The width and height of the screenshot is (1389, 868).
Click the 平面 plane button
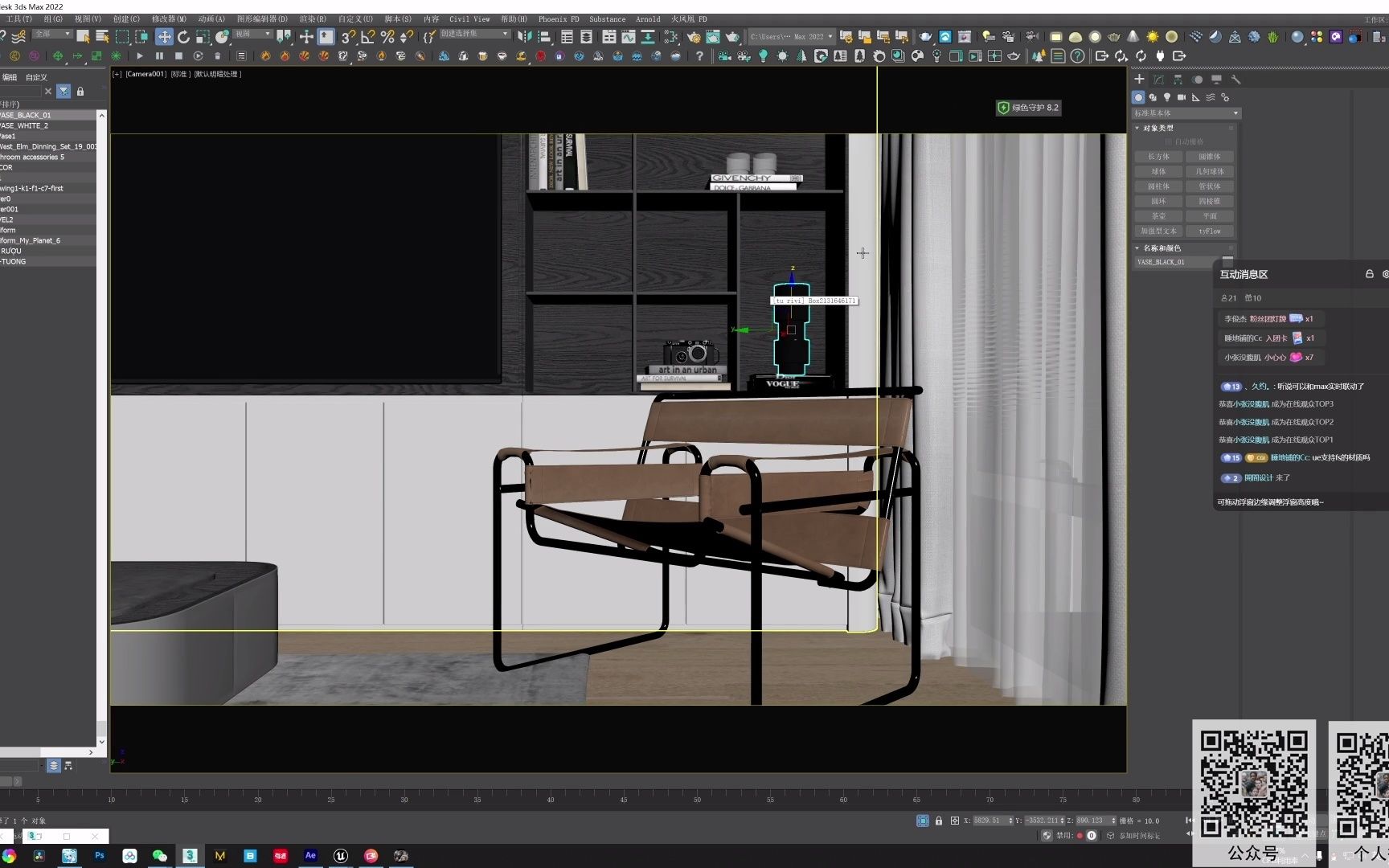click(1210, 216)
